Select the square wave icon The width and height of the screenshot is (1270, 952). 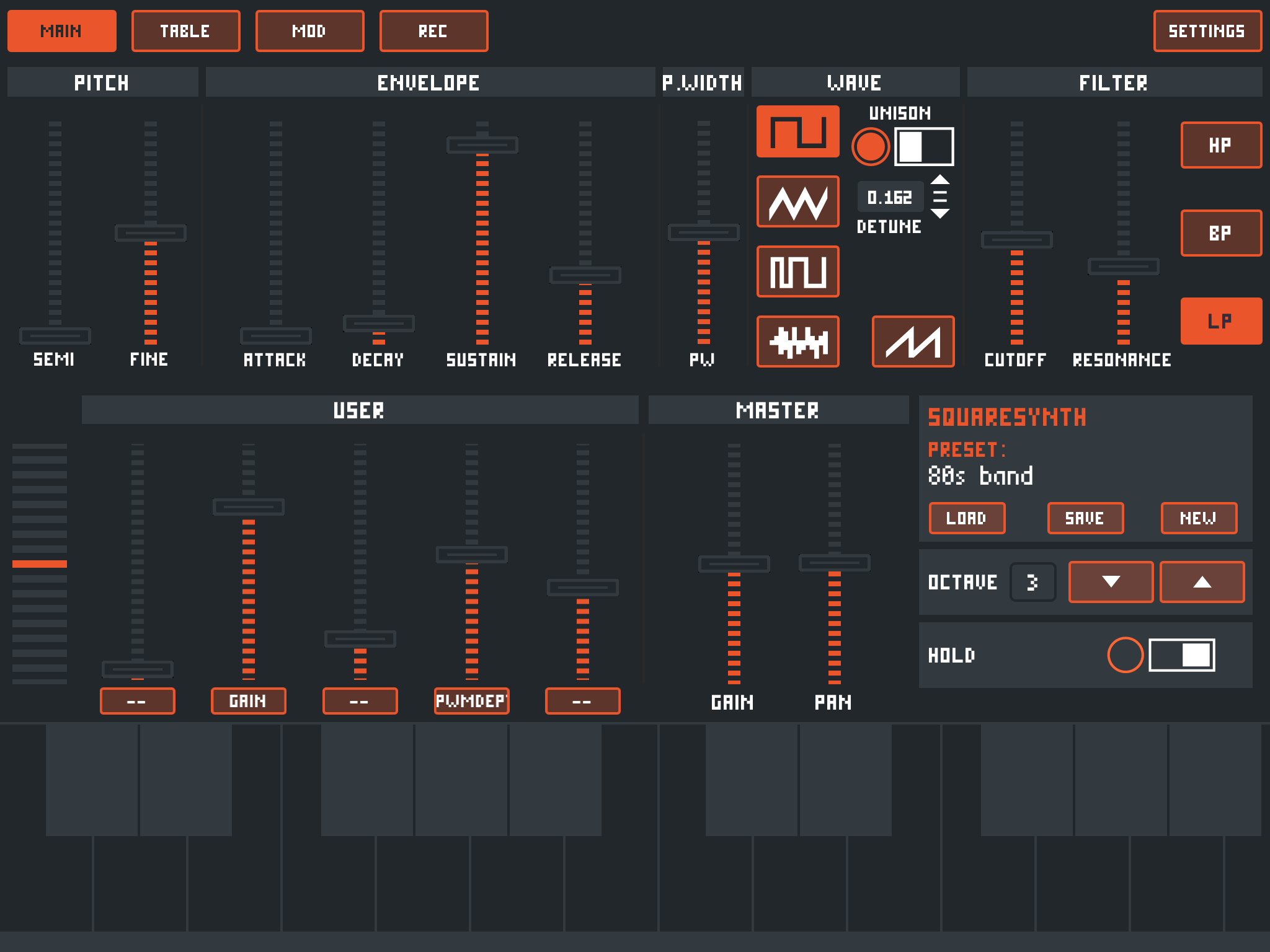797,131
